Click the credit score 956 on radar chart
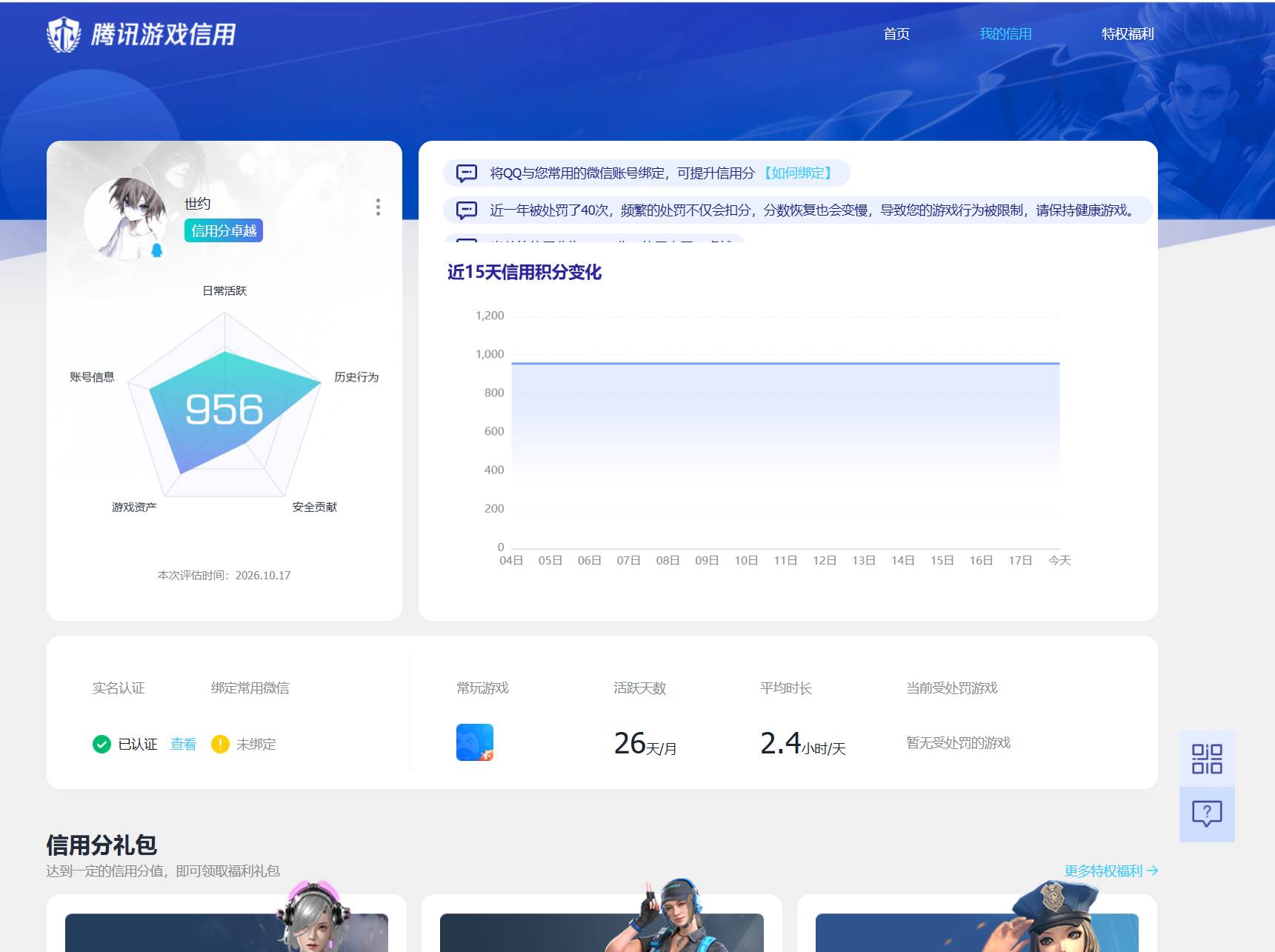1275x952 pixels. tap(224, 410)
